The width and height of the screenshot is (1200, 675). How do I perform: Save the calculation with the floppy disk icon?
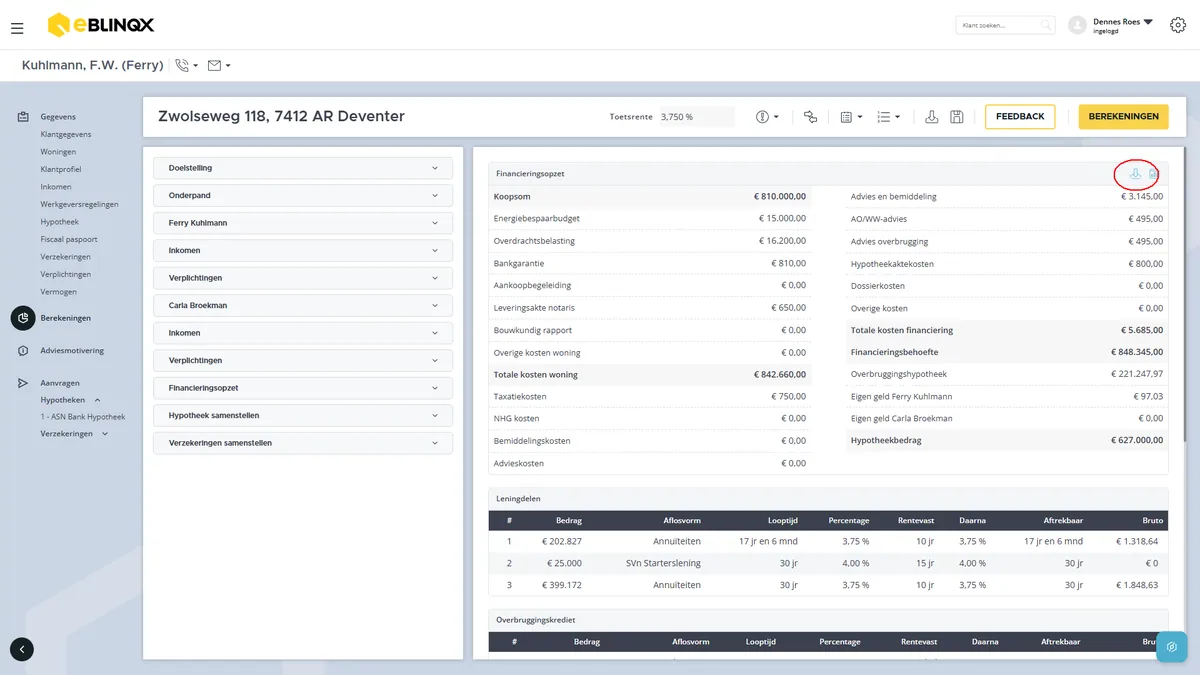tap(957, 117)
